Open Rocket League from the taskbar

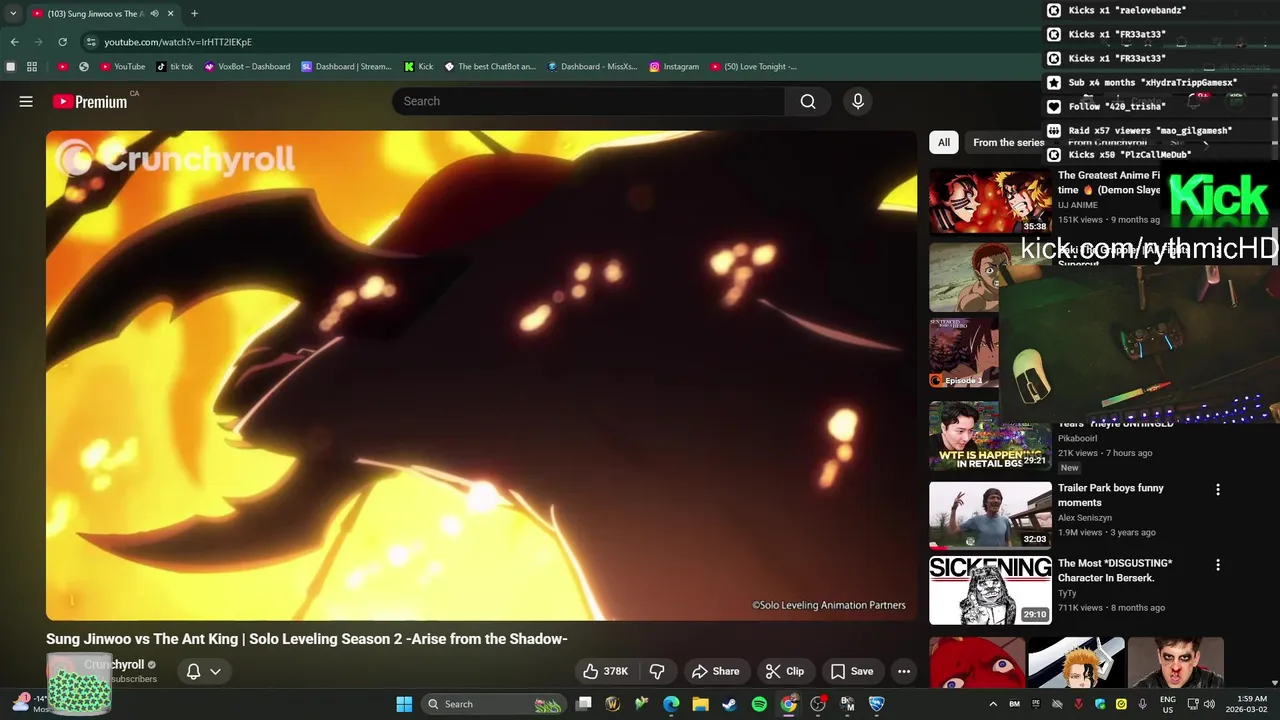[877, 704]
